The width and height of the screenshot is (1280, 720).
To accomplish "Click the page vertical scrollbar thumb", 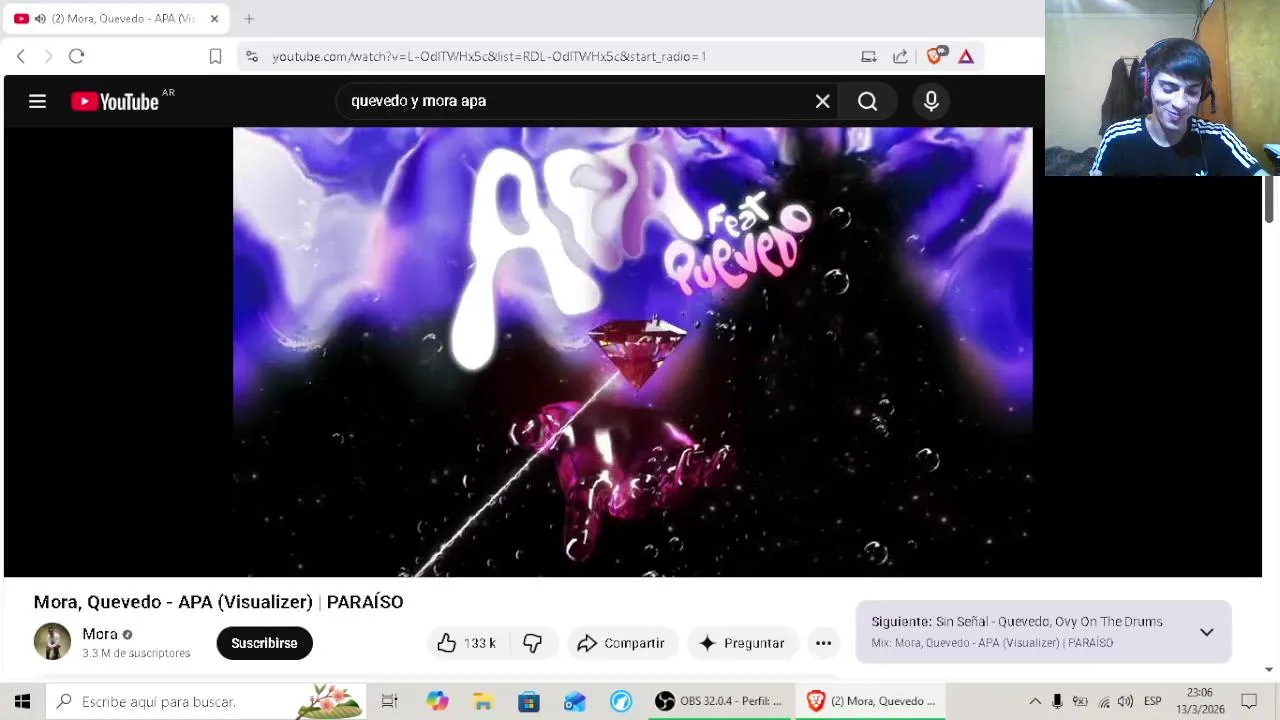I will tap(1269, 198).
